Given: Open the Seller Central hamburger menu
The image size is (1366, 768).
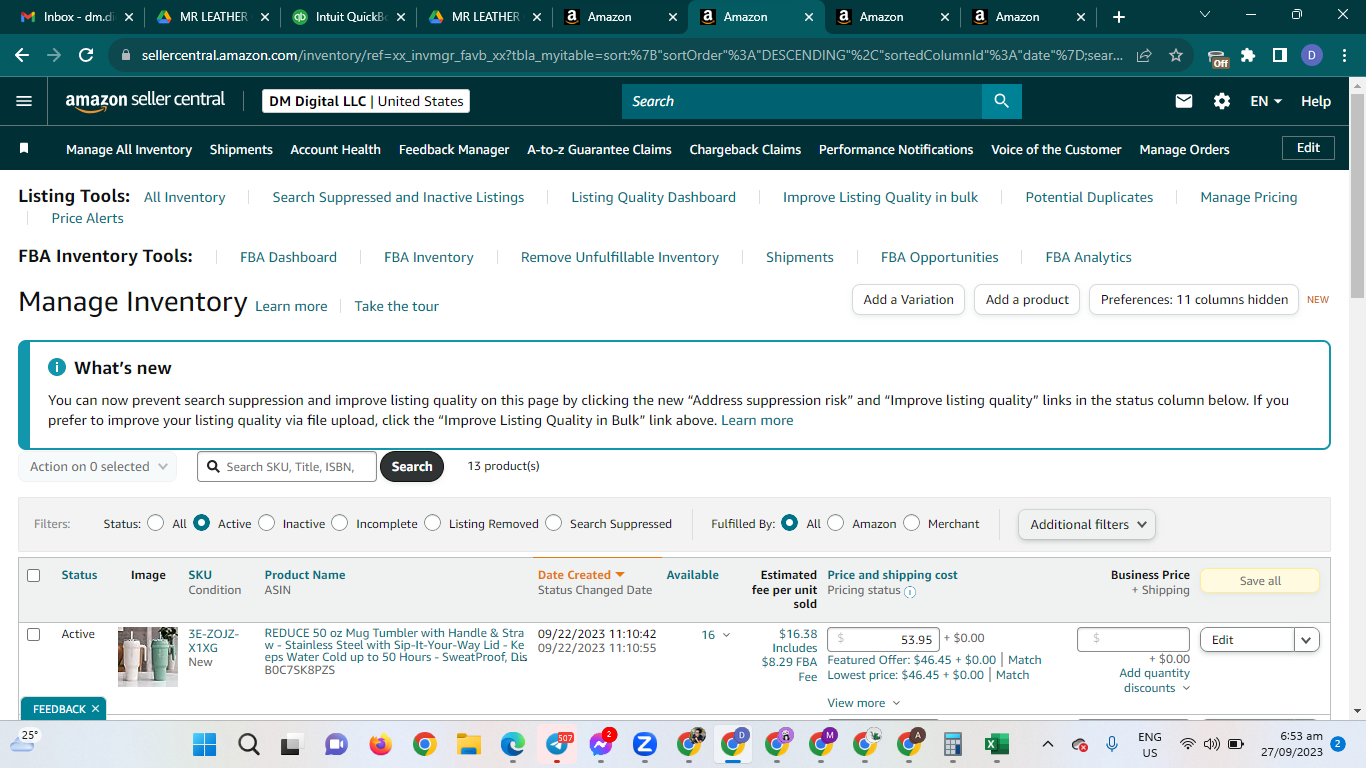Looking at the screenshot, I should coord(24,101).
